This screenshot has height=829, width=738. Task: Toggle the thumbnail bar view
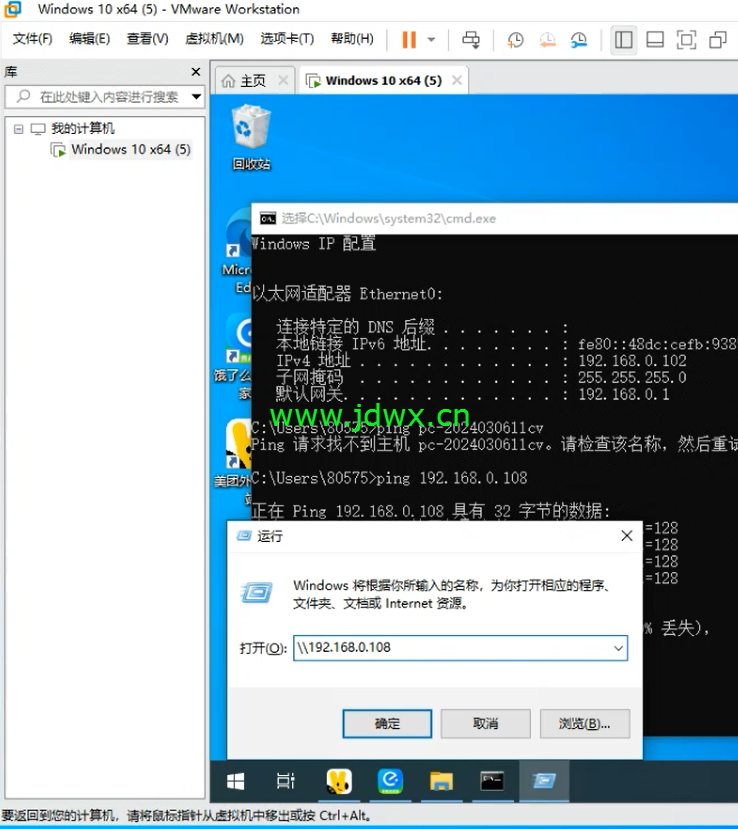coord(655,40)
